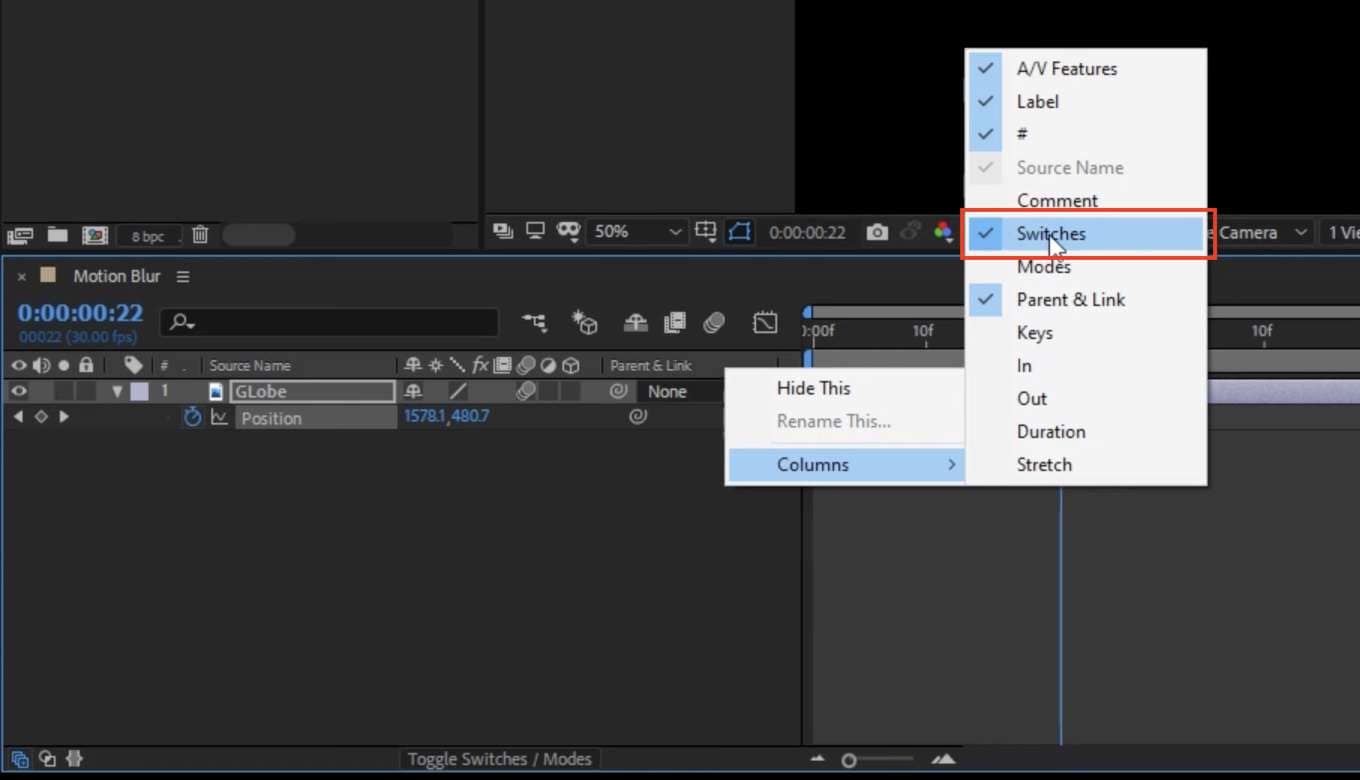1360x780 pixels.
Task: Click the new composition icon
Action: [x=95, y=235]
